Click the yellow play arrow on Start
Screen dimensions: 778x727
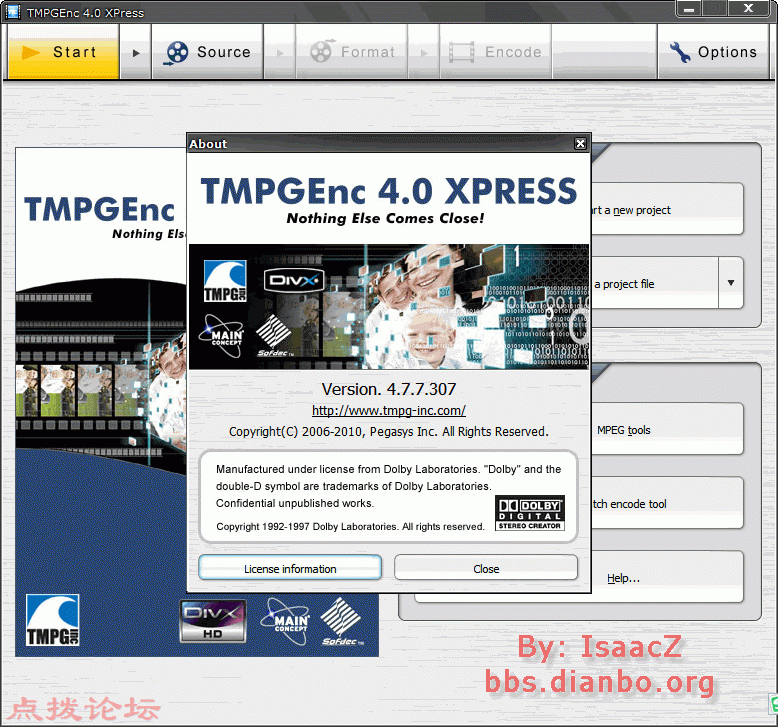(x=30, y=52)
